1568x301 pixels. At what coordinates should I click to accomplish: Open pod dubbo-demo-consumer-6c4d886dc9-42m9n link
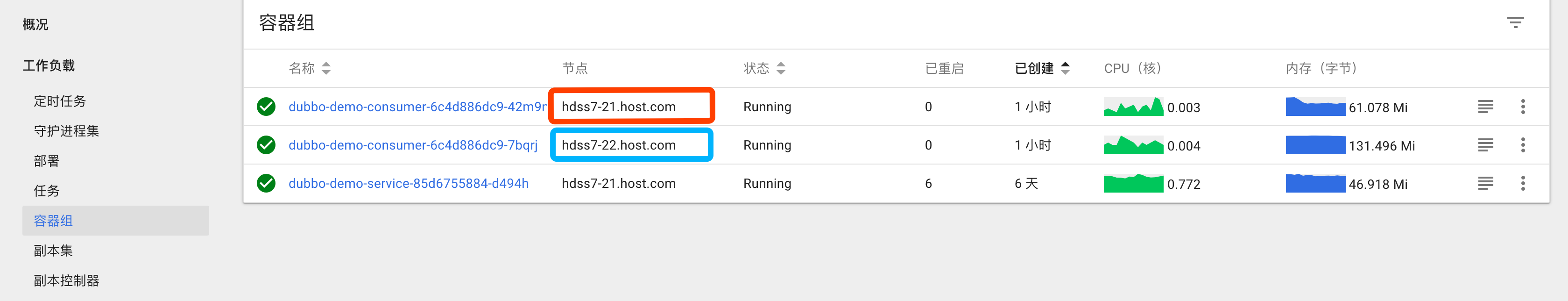click(x=417, y=107)
